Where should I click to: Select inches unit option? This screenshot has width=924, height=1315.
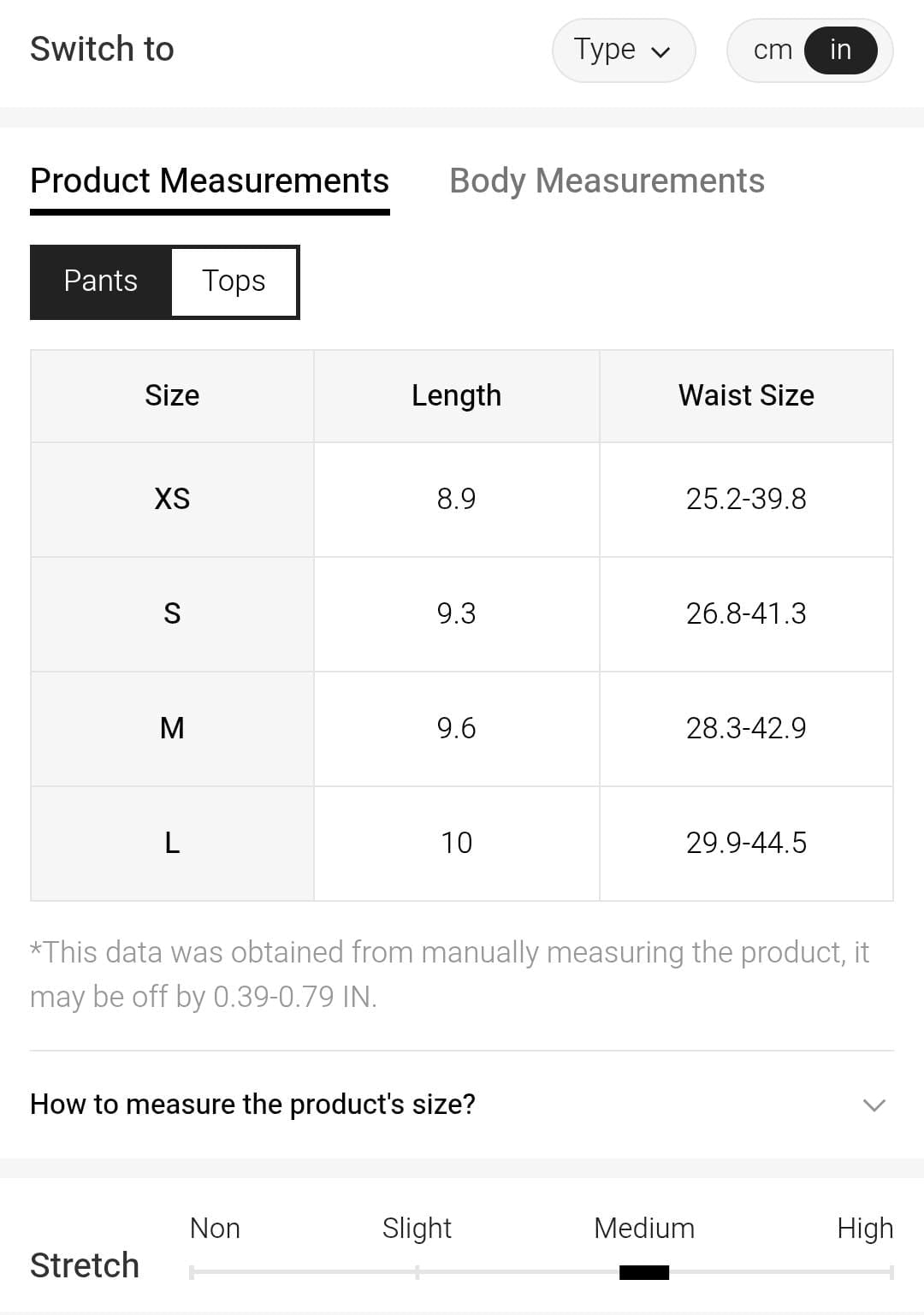click(840, 50)
